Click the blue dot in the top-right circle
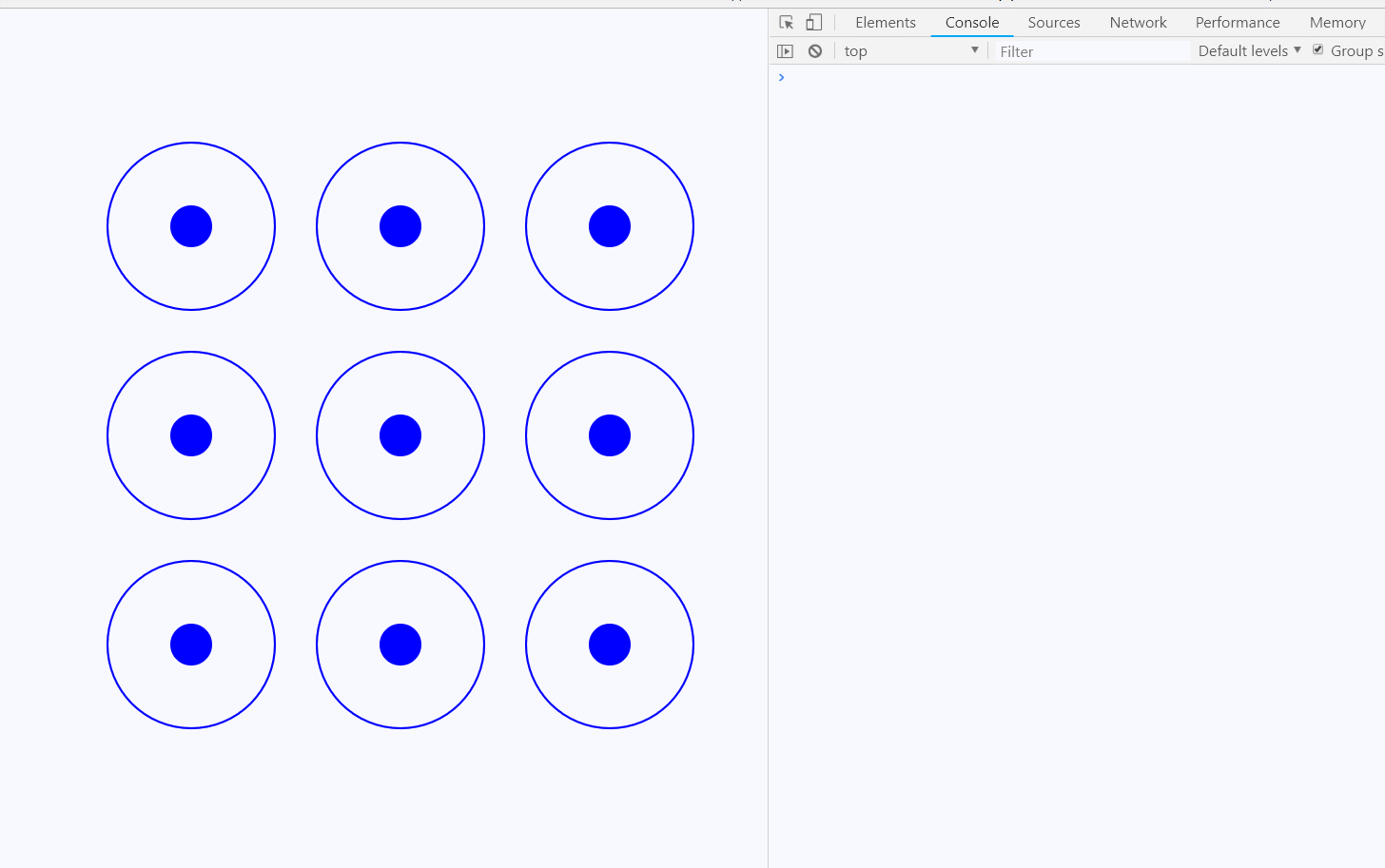This screenshot has width=1385, height=868. pos(610,226)
